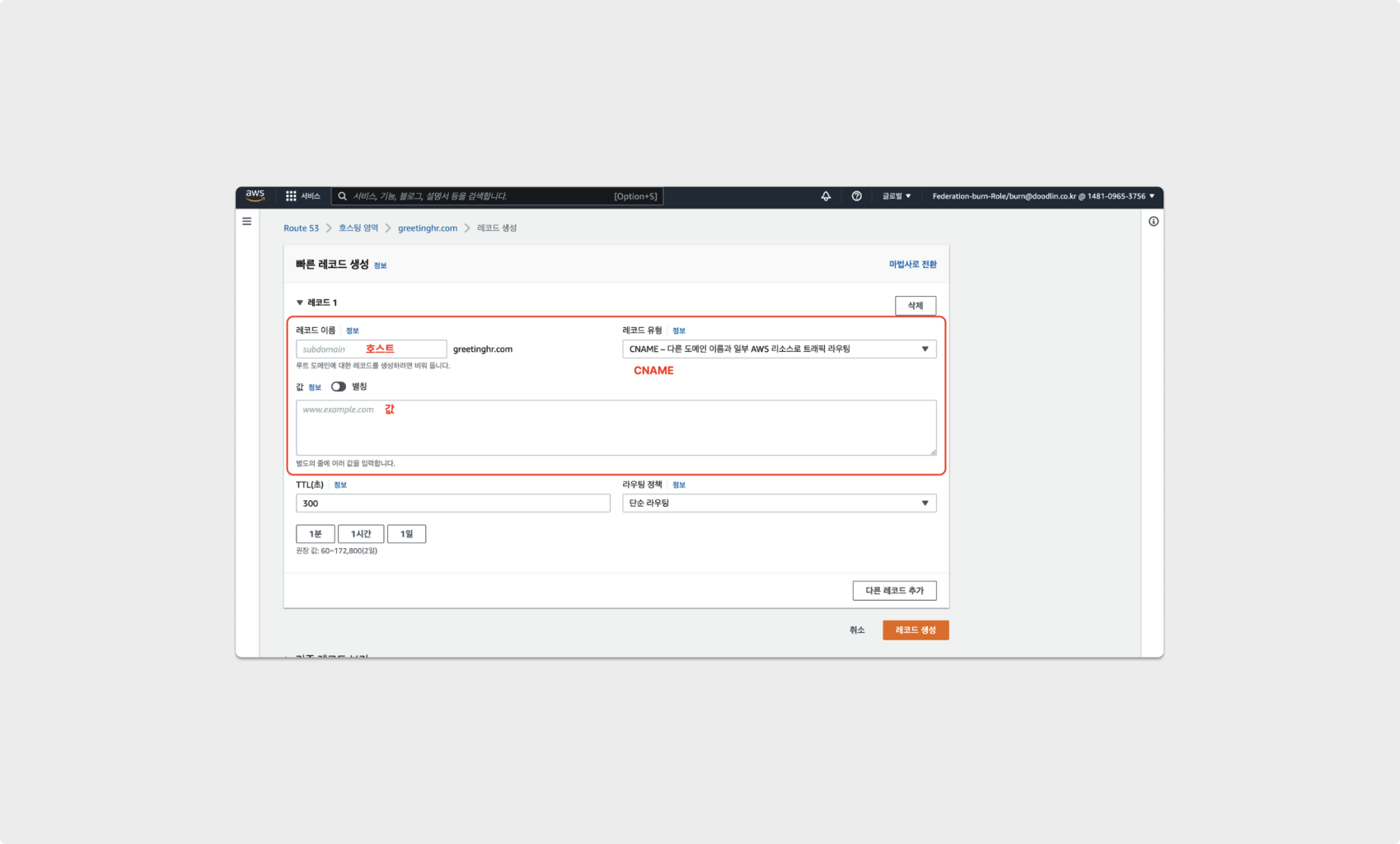Collapse the 레코드 1 section

pos(316,302)
